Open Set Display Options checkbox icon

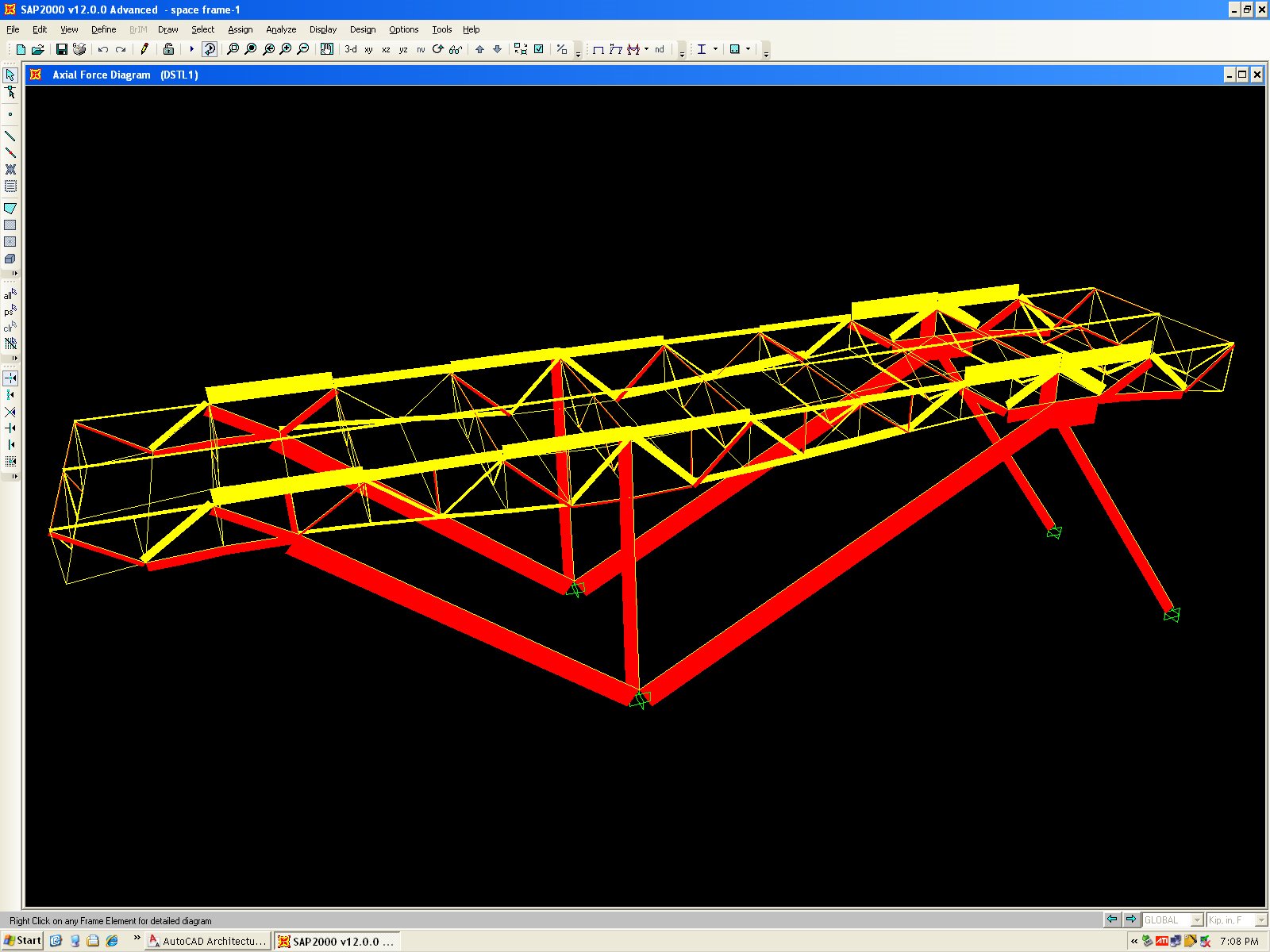pyautogui.click(x=539, y=49)
